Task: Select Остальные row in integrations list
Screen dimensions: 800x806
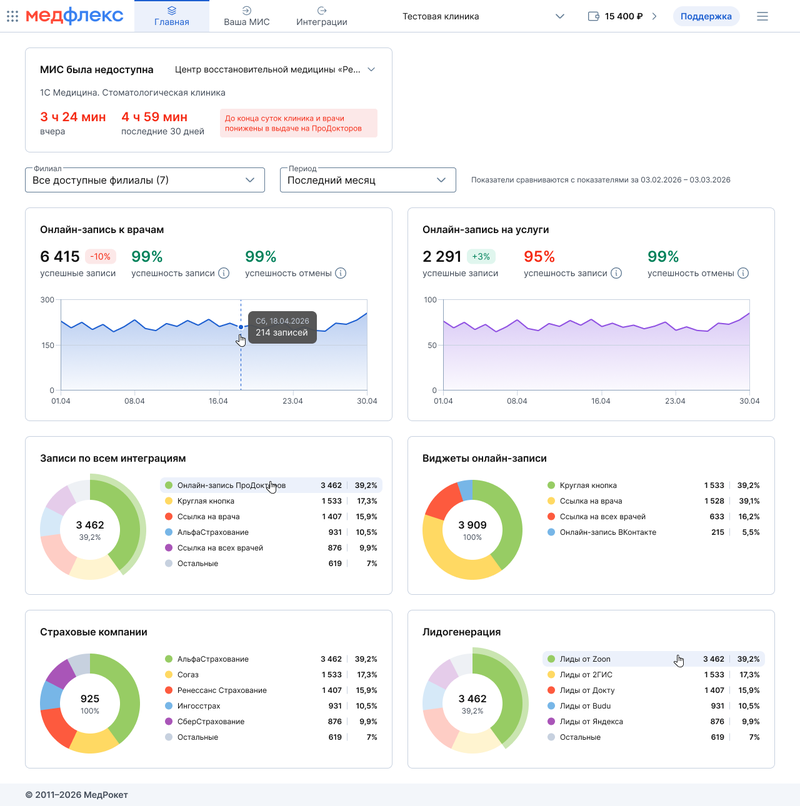Action: (x=271, y=563)
